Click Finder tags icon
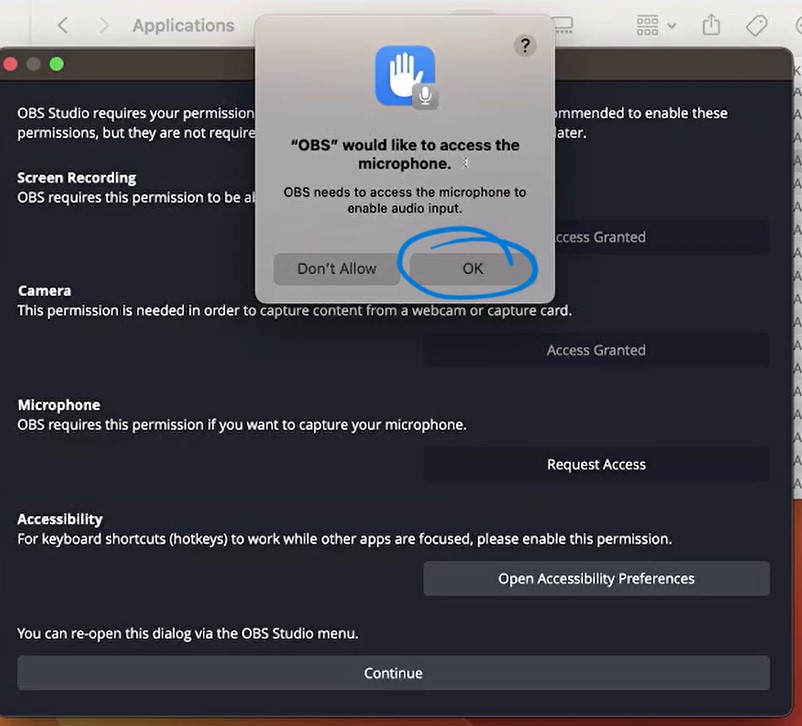The image size is (802, 726). point(756,25)
